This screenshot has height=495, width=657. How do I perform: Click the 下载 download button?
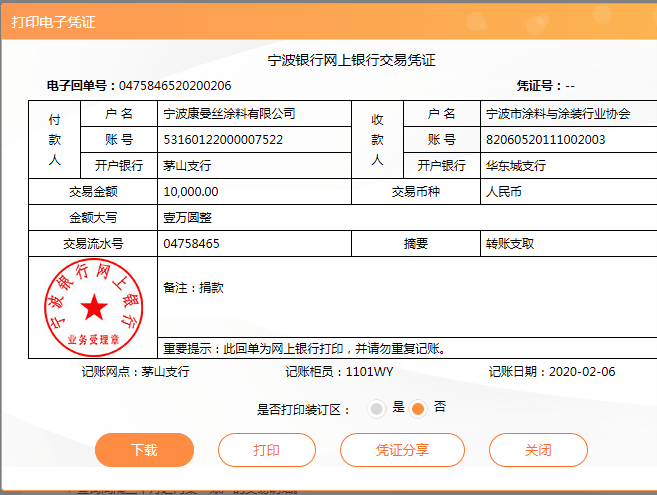145,450
